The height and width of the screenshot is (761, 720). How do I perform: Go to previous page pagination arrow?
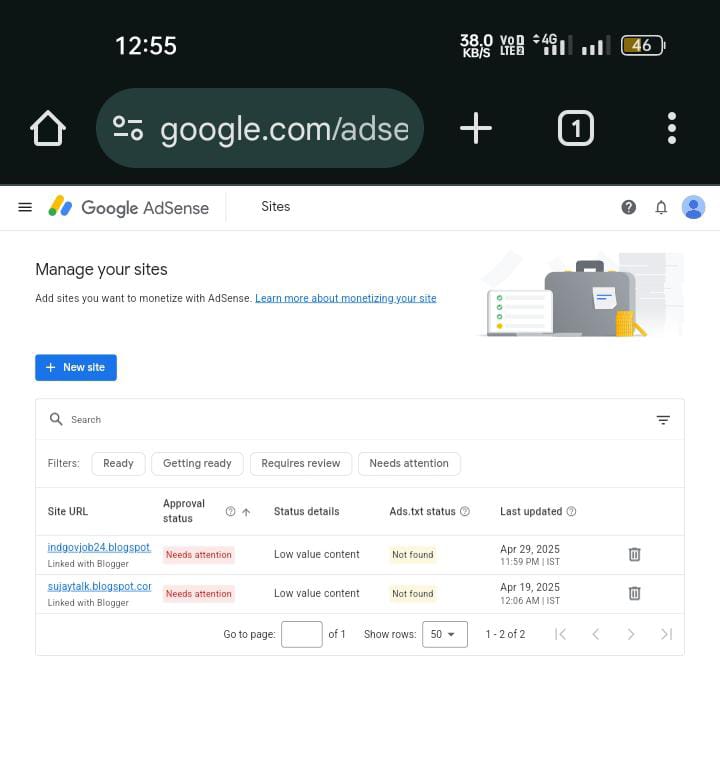[596, 634]
